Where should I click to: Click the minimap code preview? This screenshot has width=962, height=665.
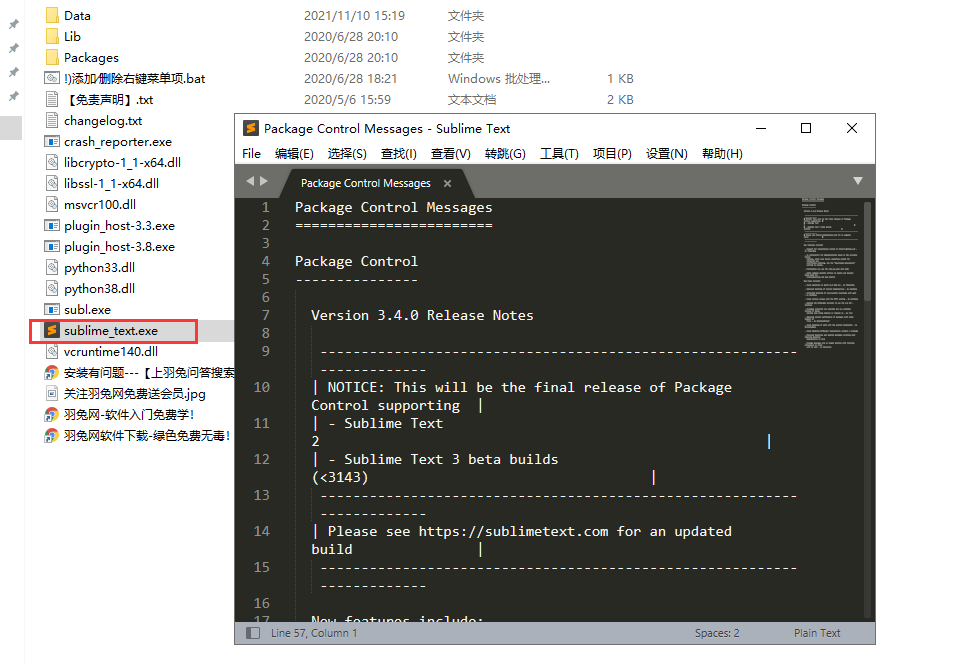(x=831, y=274)
